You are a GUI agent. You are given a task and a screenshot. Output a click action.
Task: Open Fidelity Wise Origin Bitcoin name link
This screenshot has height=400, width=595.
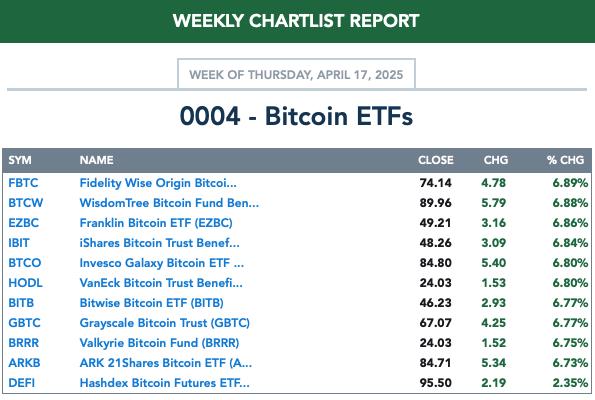(158, 183)
